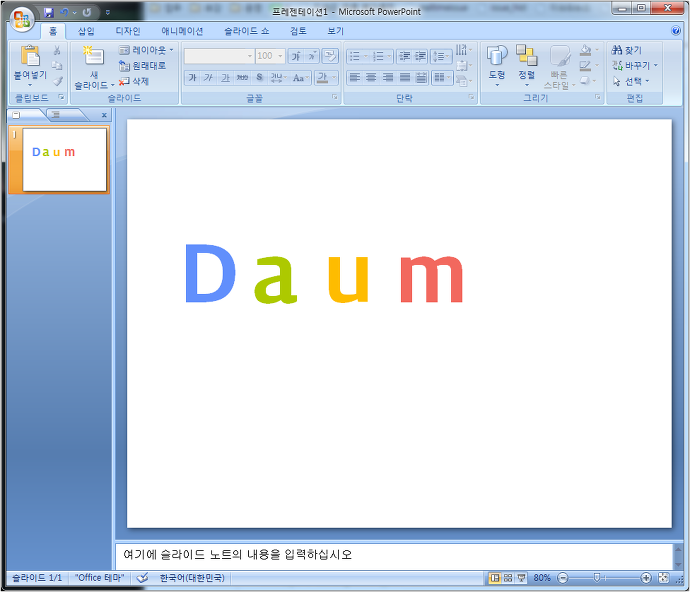Click the 찾기 find button

click(x=627, y=50)
